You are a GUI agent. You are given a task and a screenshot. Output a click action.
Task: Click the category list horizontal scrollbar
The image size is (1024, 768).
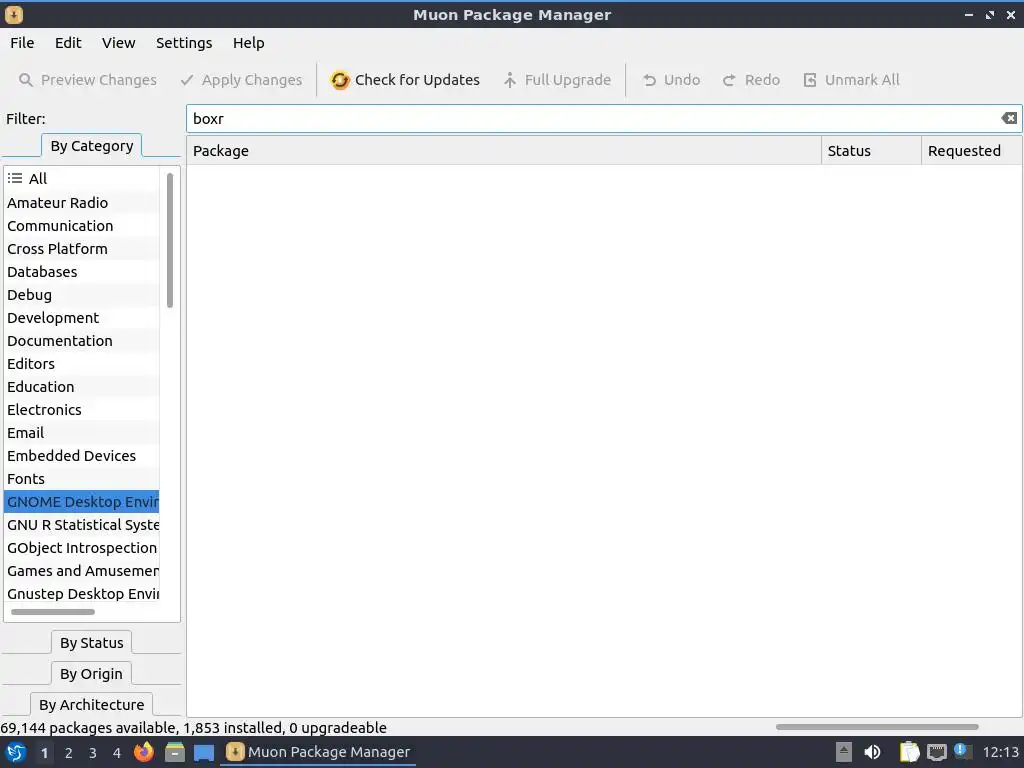click(53, 612)
